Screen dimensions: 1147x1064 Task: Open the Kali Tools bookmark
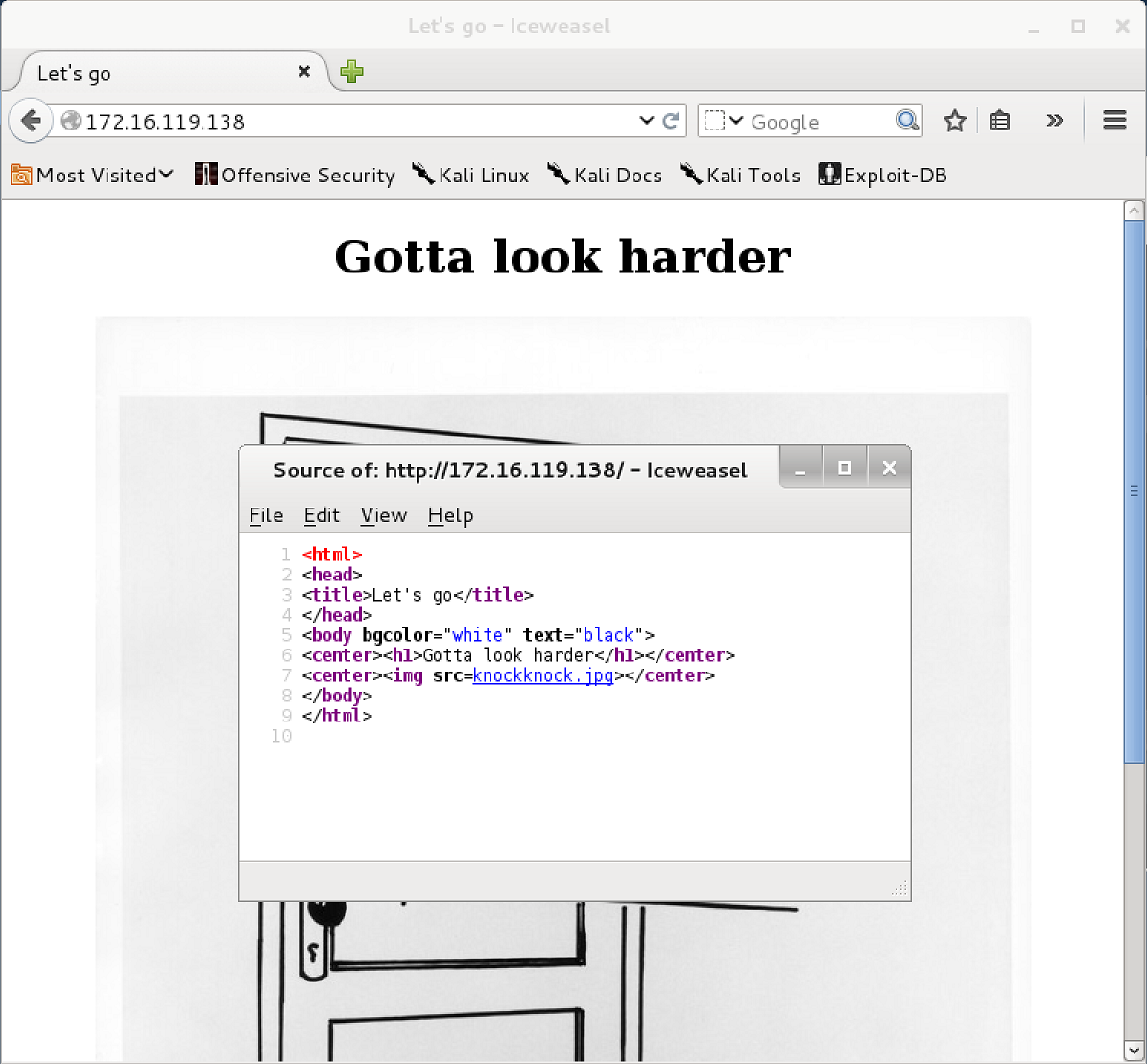click(740, 175)
